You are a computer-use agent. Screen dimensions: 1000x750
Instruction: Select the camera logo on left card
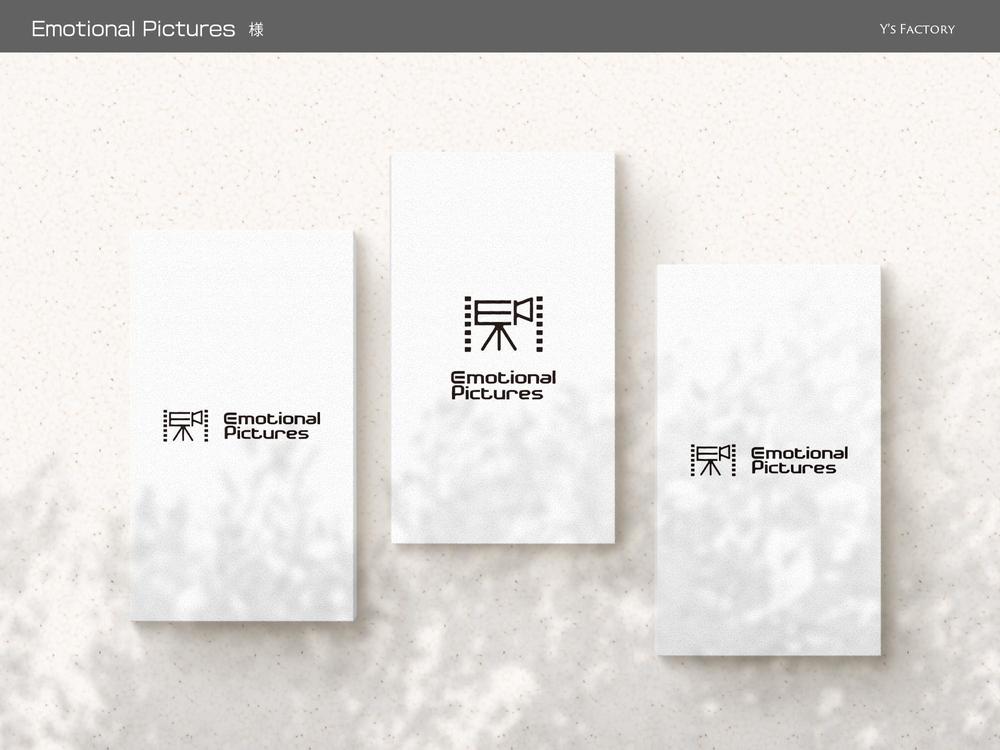click(186, 425)
